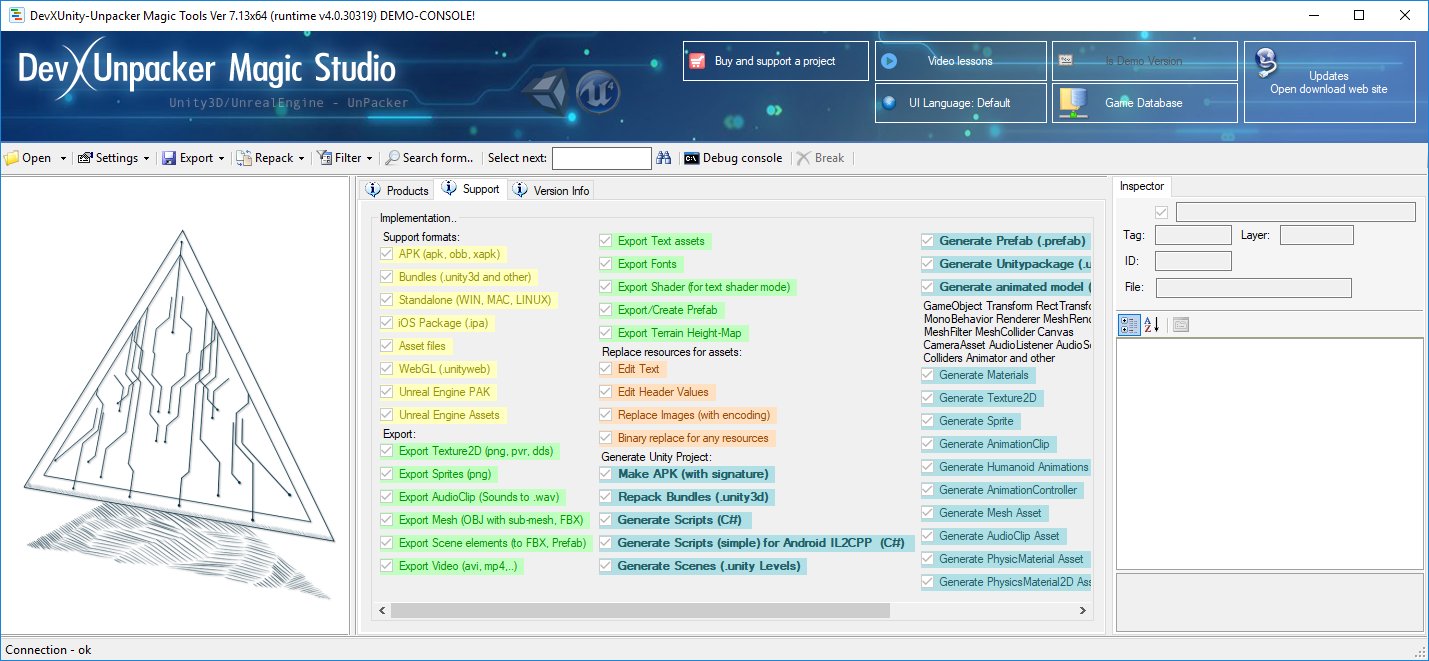Click the ID input field in Inspector
The width and height of the screenshot is (1429, 661).
[x=1193, y=261]
